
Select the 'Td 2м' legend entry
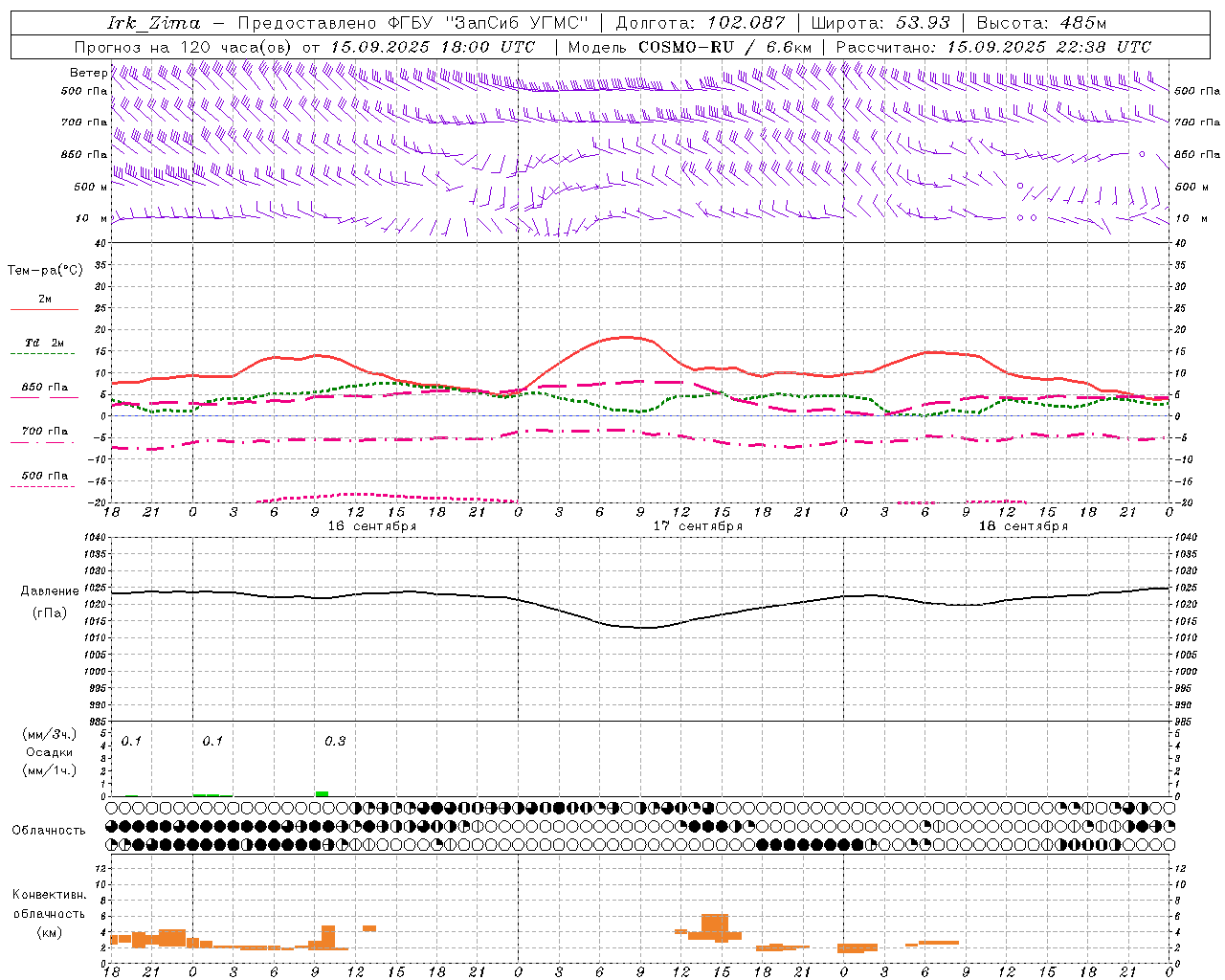[45, 343]
